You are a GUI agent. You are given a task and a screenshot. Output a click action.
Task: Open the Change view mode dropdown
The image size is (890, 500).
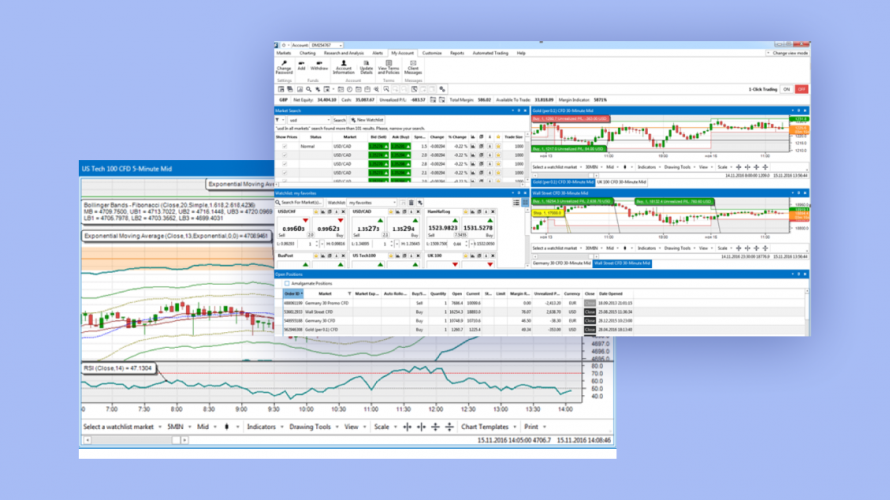point(787,53)
